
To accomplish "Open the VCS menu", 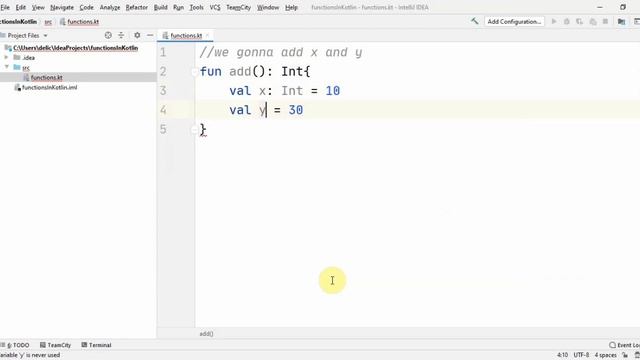I will coord(215,7).
